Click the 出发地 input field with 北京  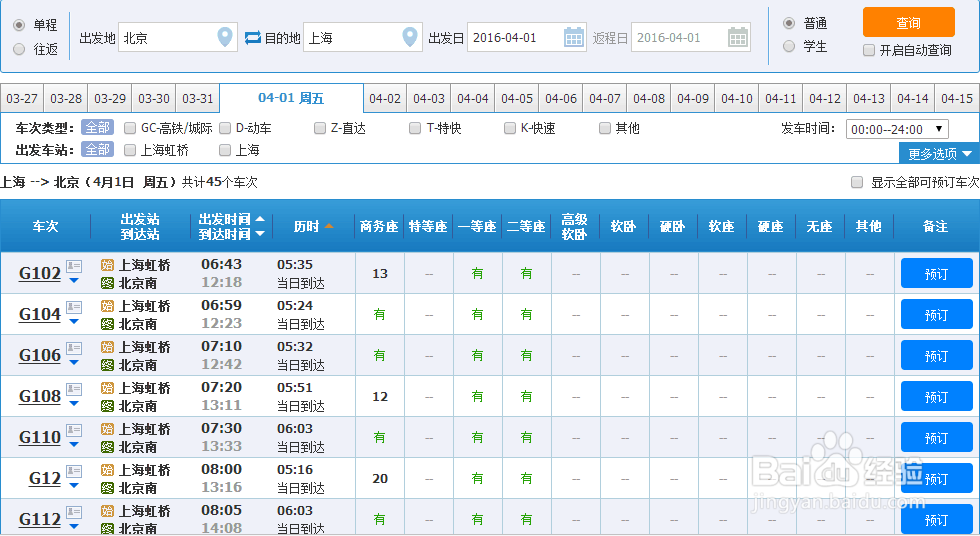click(x=178, y=37)
